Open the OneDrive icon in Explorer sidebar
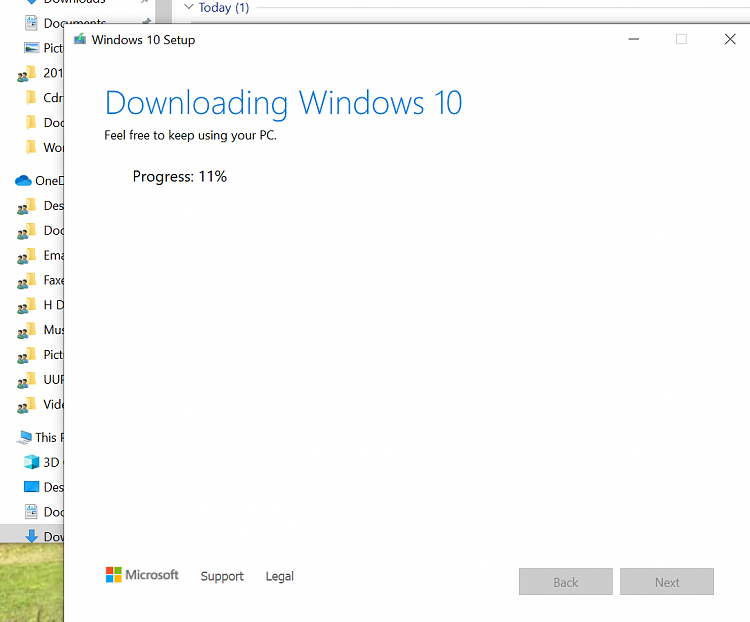The image size is (750, 622). point(23,181)
